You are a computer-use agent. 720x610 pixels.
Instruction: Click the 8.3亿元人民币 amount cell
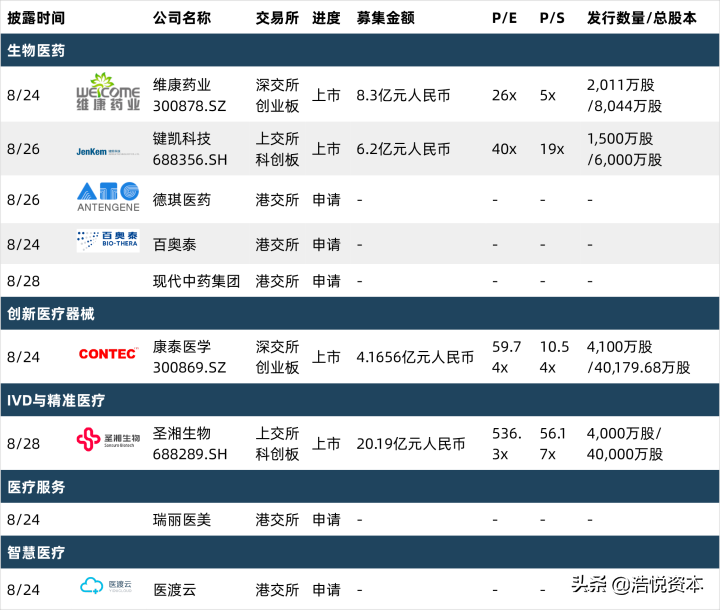(403, 95)
